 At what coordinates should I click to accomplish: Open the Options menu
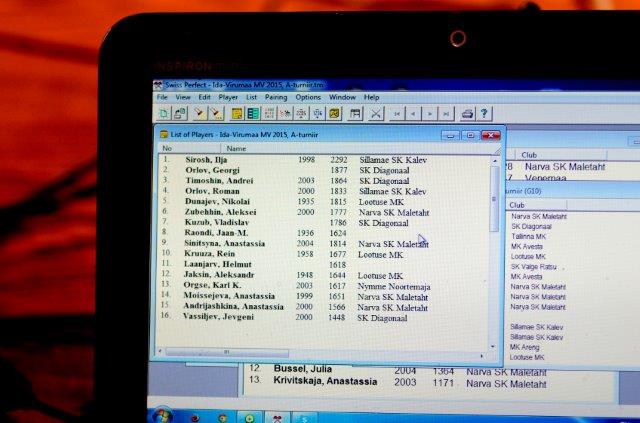tap(308, 98)
